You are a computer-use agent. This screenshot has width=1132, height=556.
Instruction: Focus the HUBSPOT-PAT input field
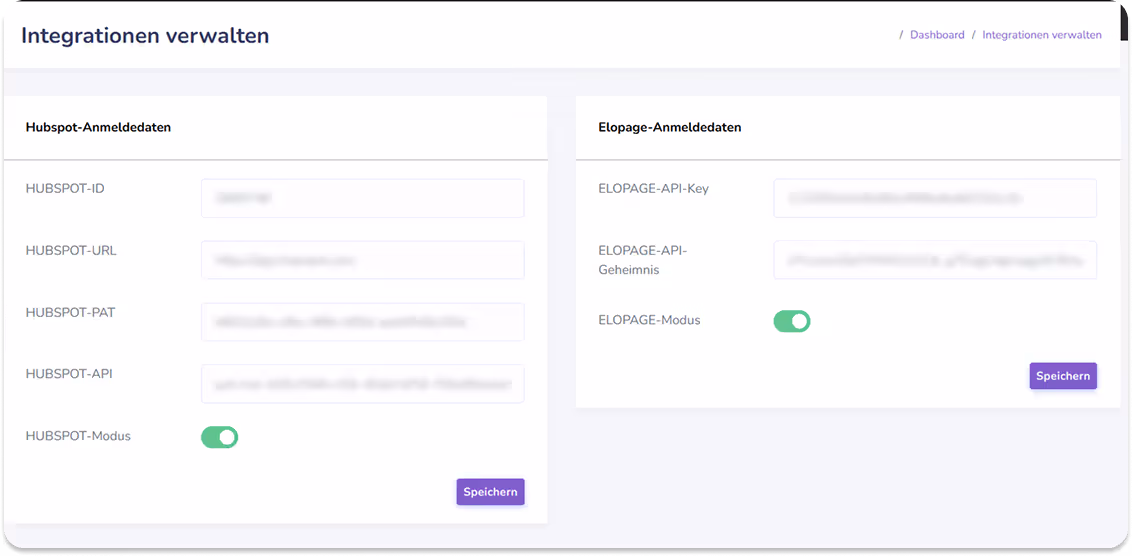pyautogui.click(x=362, y=322)
